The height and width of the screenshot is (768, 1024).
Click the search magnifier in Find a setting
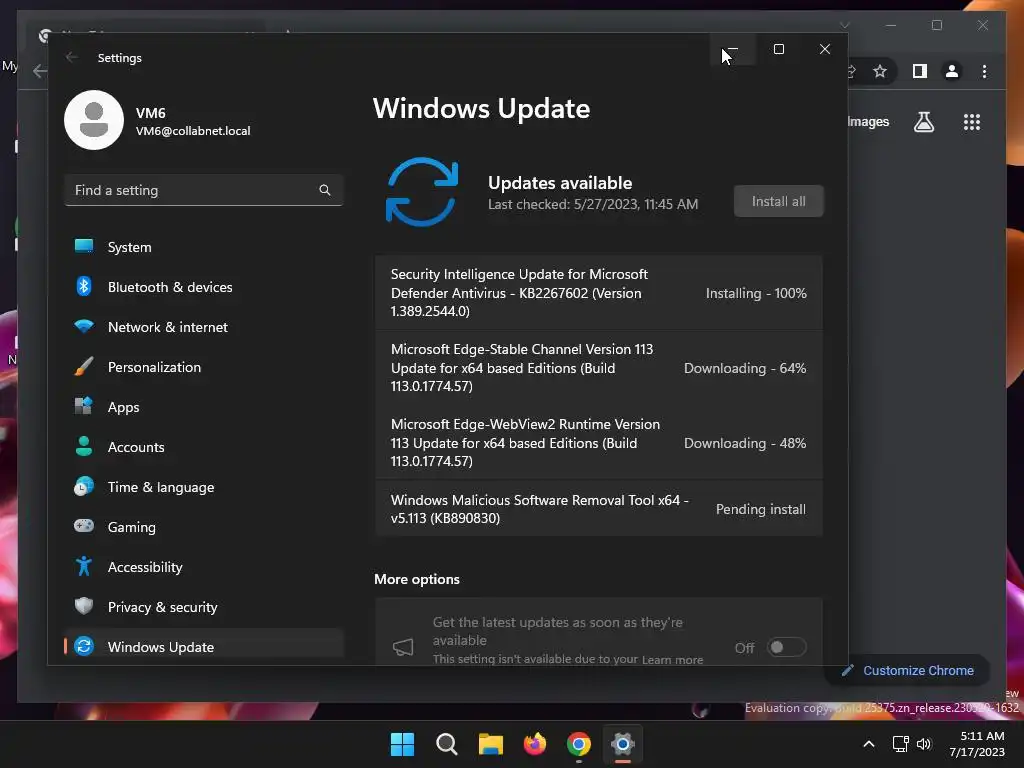pyautogui.click(x=325, y=190)
